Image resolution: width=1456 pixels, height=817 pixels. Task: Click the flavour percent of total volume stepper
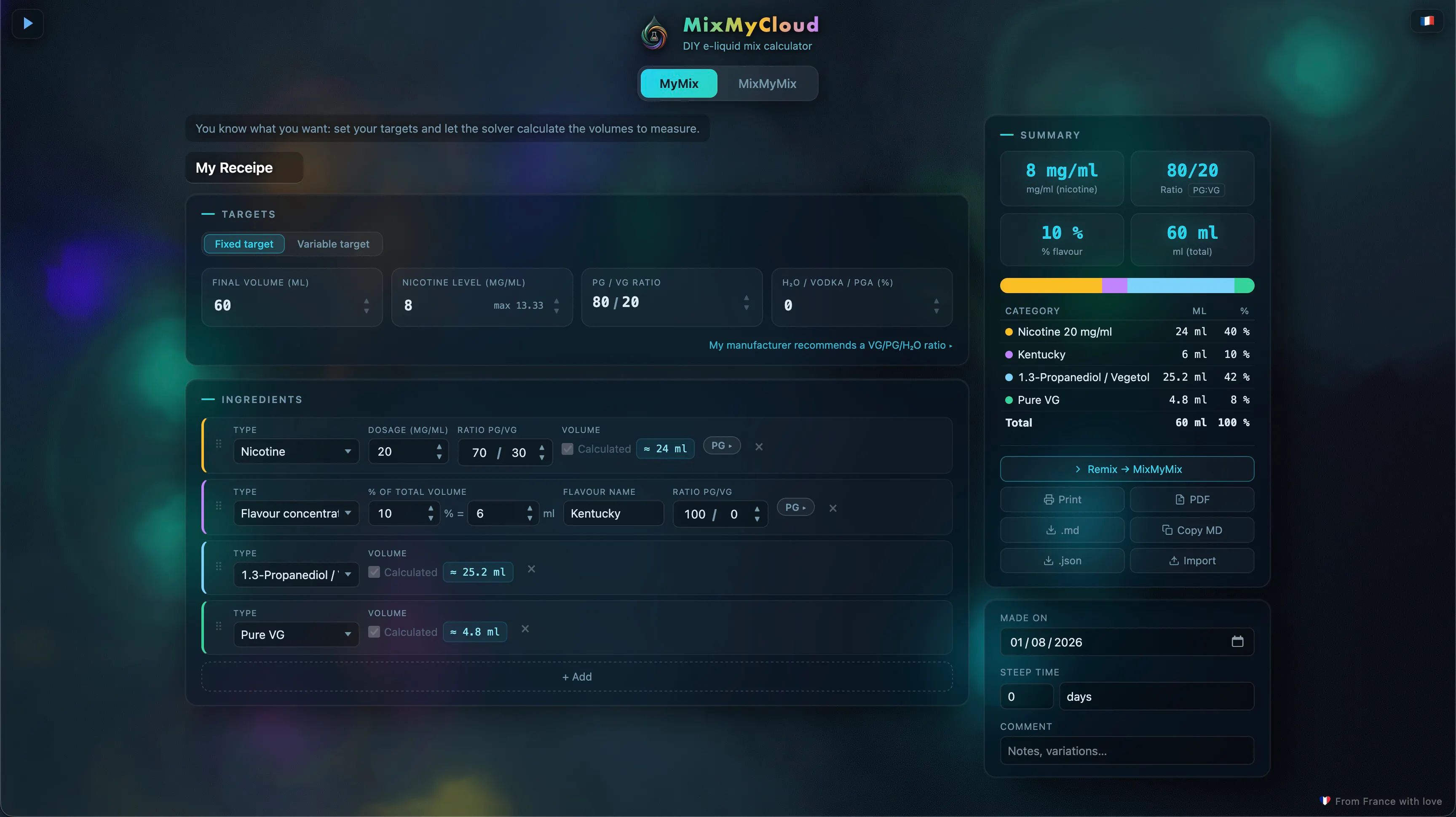pyautogui.click(x=431, y=514)
